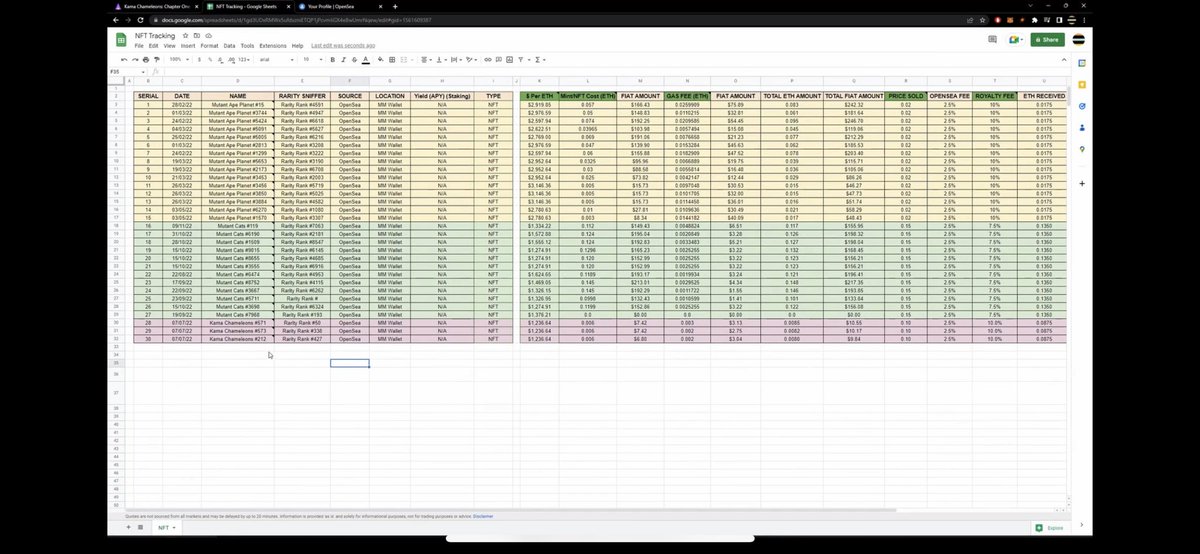
Task: Click the Share button
Action: point(1046,40)
